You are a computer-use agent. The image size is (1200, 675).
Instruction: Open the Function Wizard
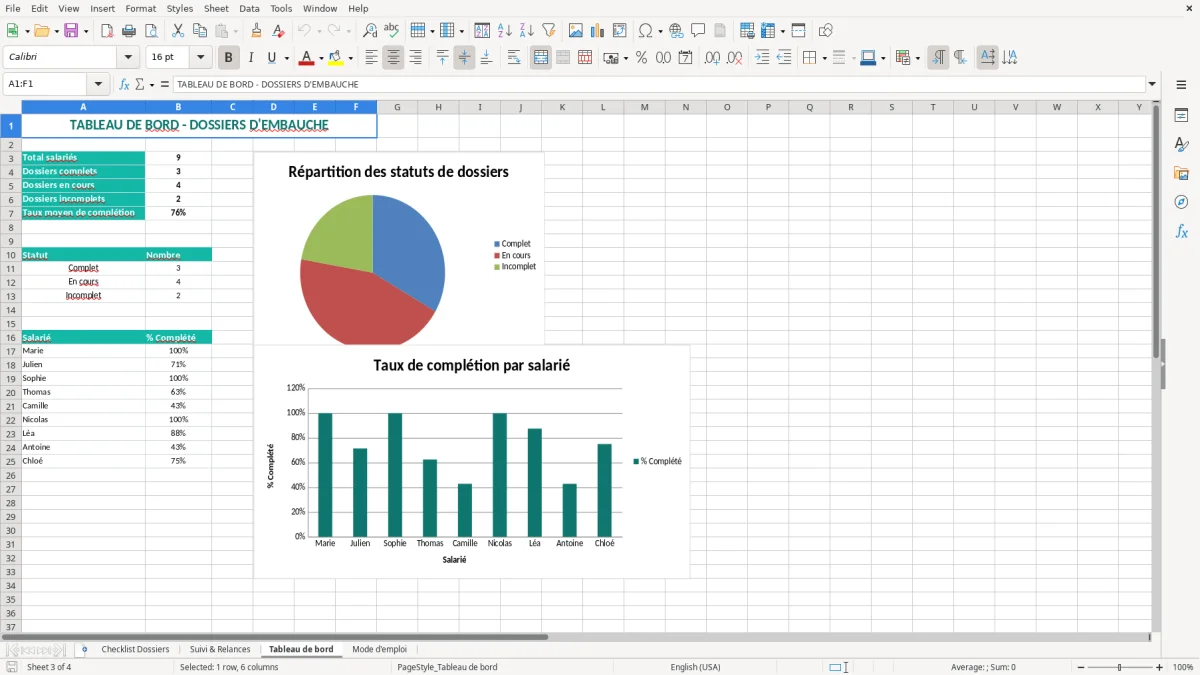[125, 85]
